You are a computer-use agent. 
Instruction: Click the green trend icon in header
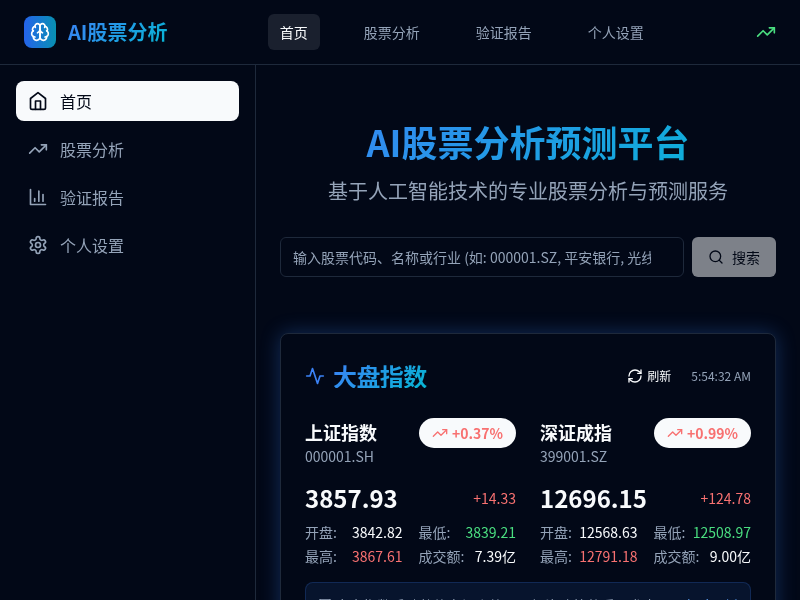766,33
